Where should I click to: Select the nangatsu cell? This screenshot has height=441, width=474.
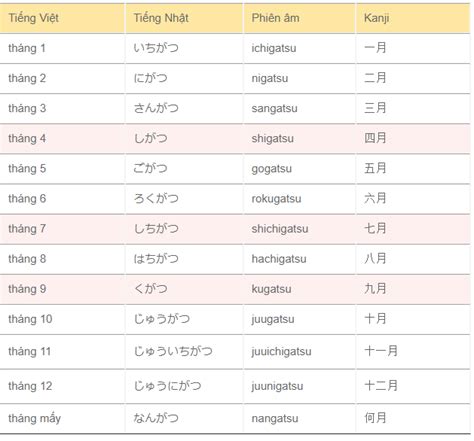(x=300, y=418)
